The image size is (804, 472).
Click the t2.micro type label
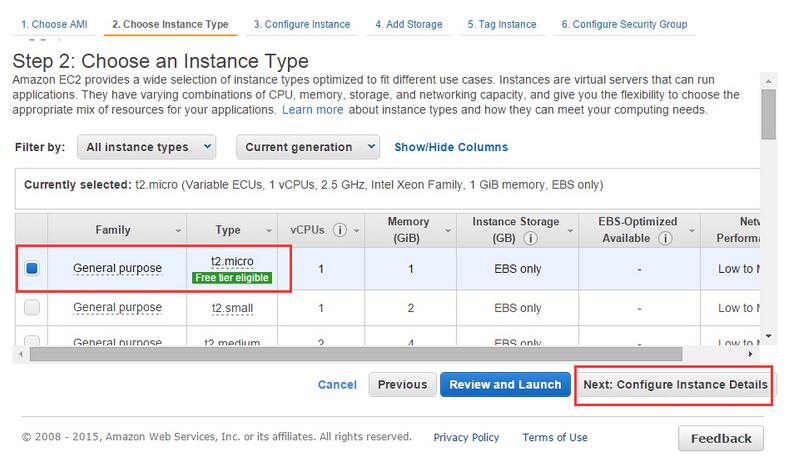(x=232, y=261)
